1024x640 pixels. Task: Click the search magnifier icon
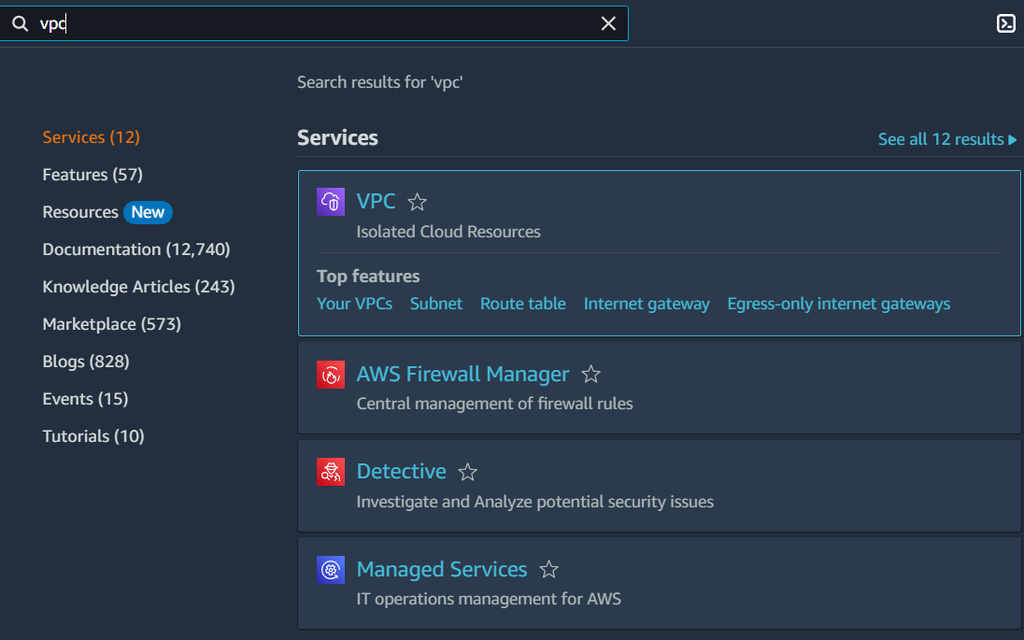(x=20, y=24)
